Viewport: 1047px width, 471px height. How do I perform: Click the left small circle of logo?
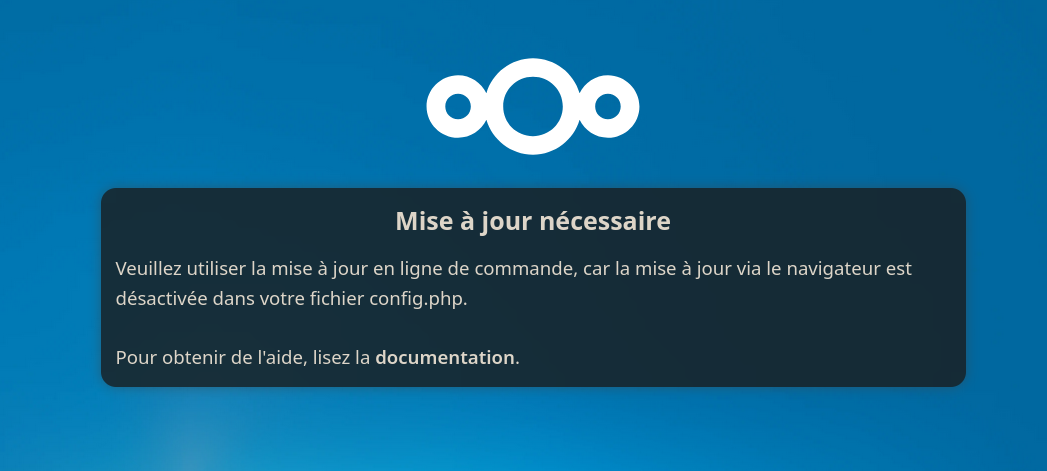(x=457, y=107)
